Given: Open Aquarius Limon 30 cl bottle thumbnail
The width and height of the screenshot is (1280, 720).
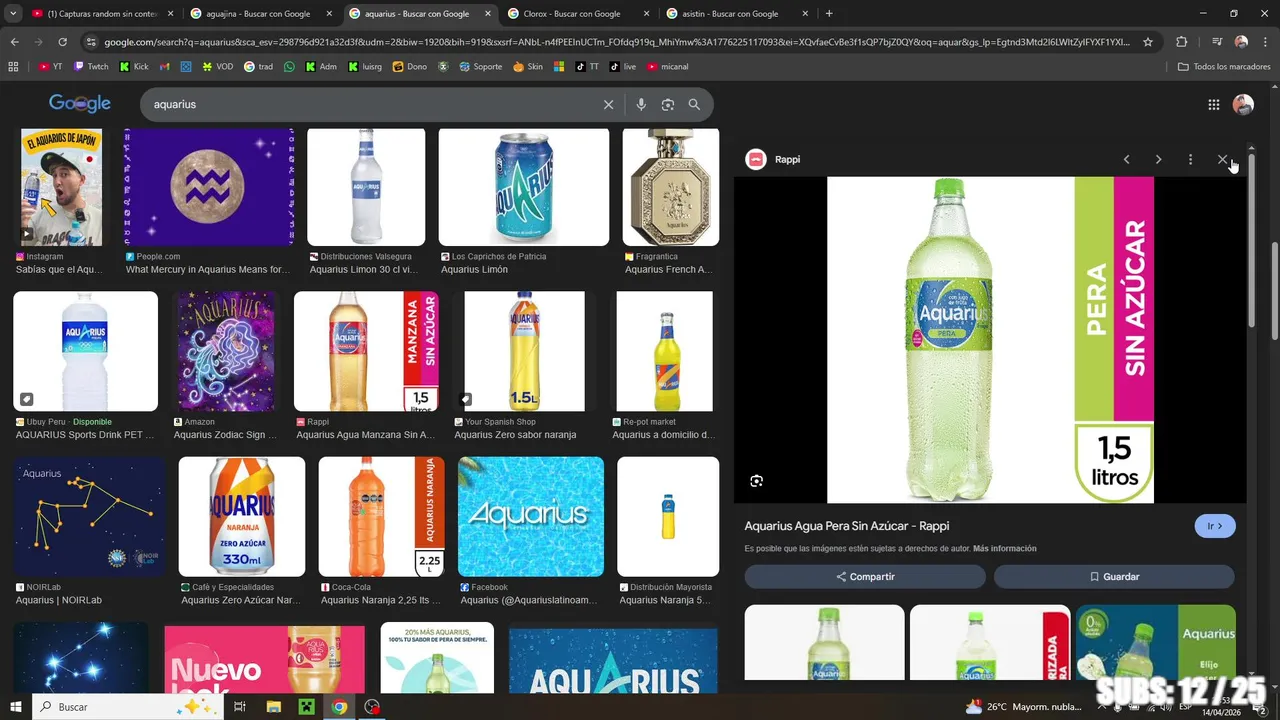Looking at the screenshot, I should (366, 187).
